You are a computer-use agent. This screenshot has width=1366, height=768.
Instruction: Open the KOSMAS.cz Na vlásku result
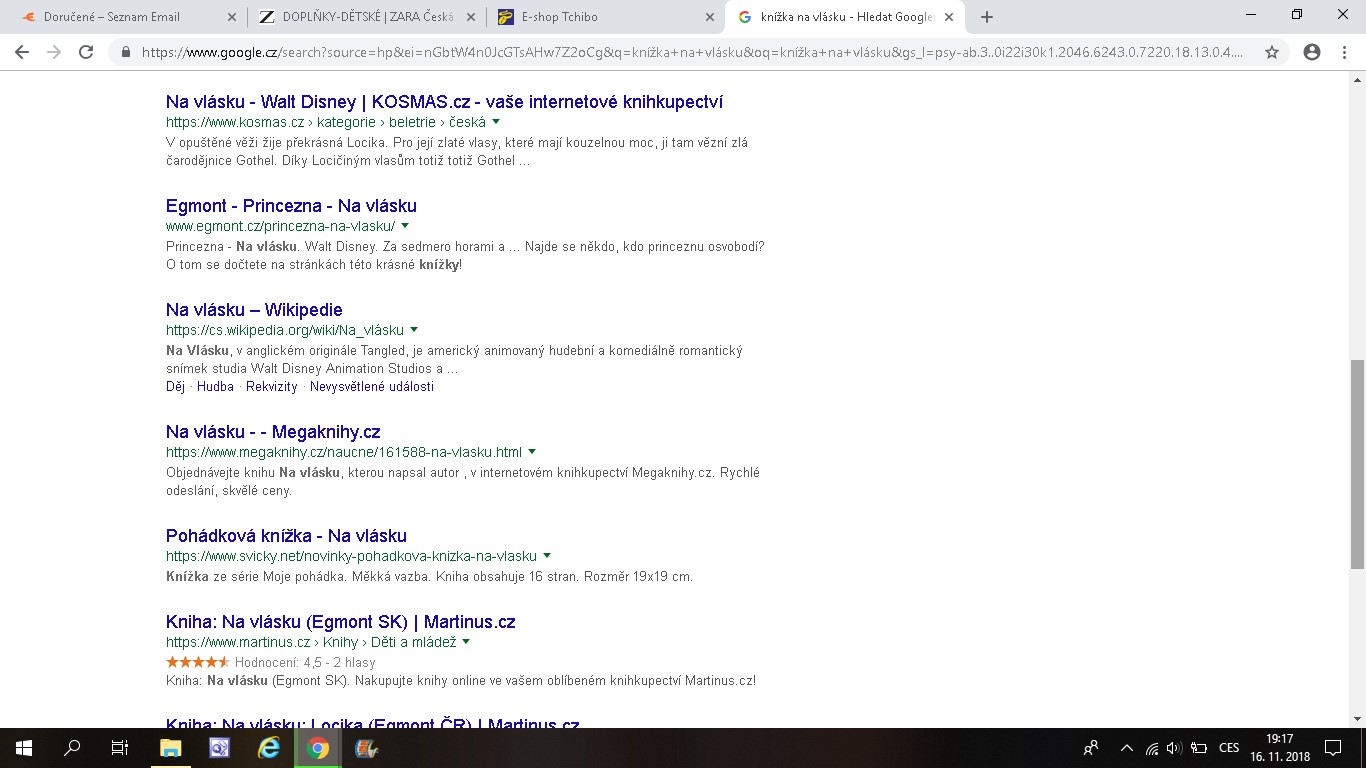[444, 101]
